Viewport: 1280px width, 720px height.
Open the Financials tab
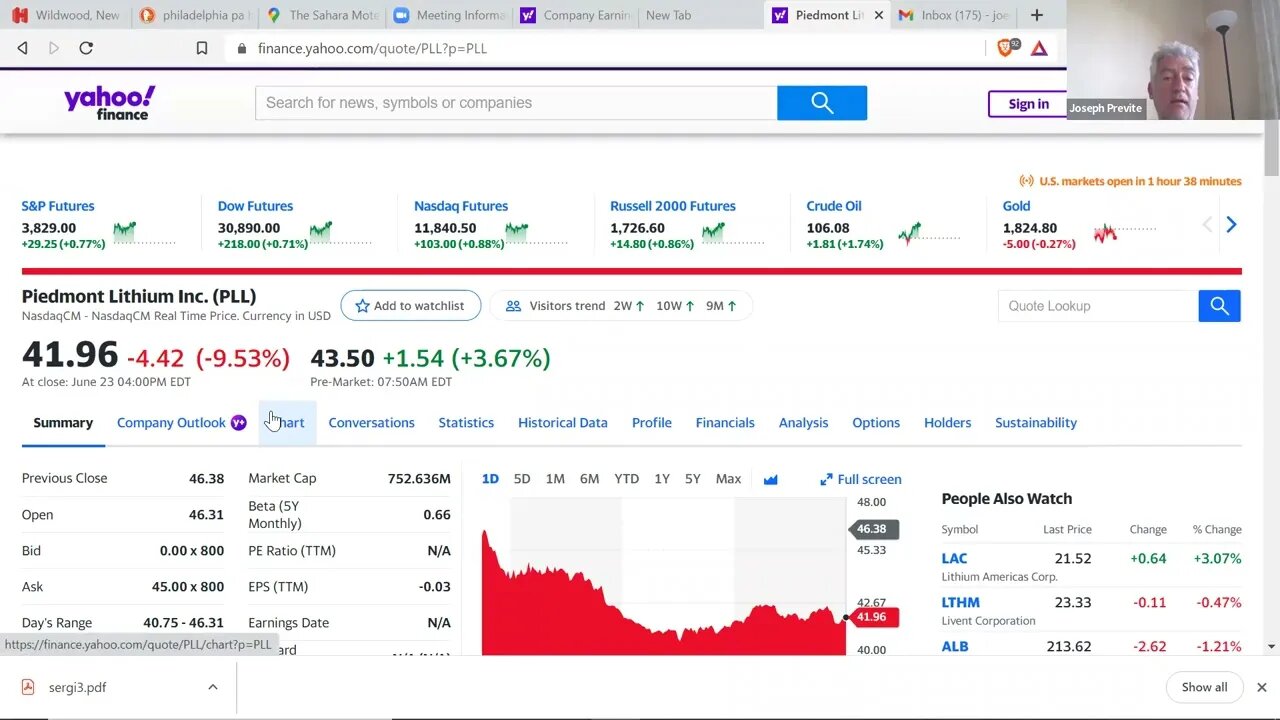click(725, 423)
